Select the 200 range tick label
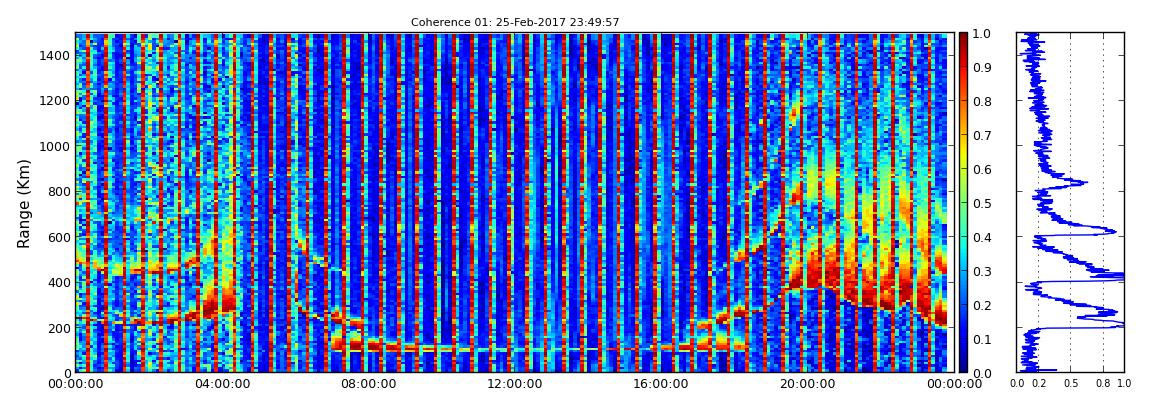Image resolution: width=1150 pixels, height=407 pixels. click(57, 327)
